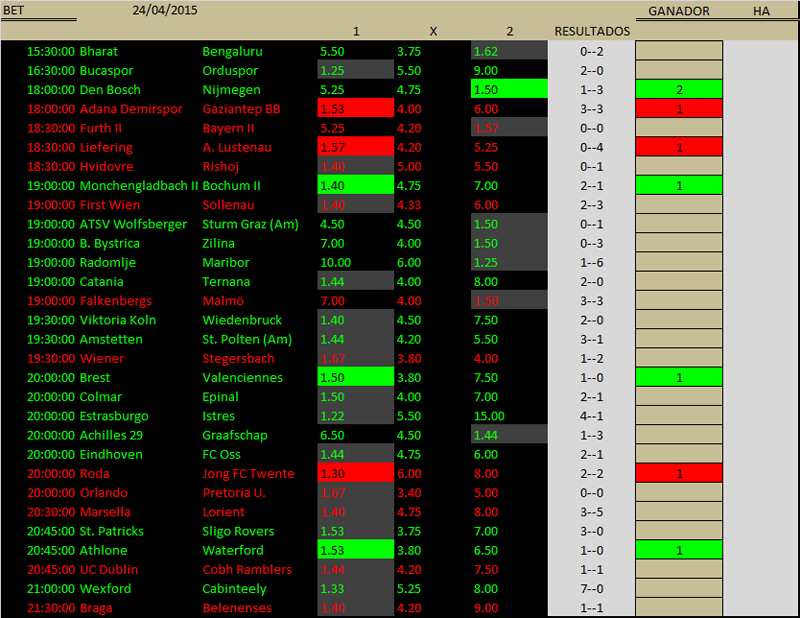
Task: Select the Bharat team cell
Action: (98, 52)
